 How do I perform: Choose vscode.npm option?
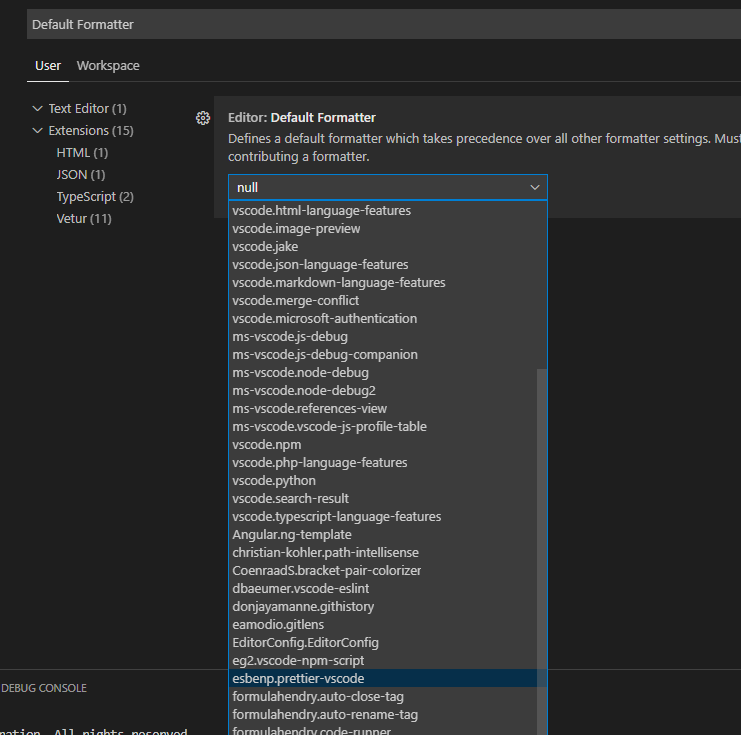point(383,444)
